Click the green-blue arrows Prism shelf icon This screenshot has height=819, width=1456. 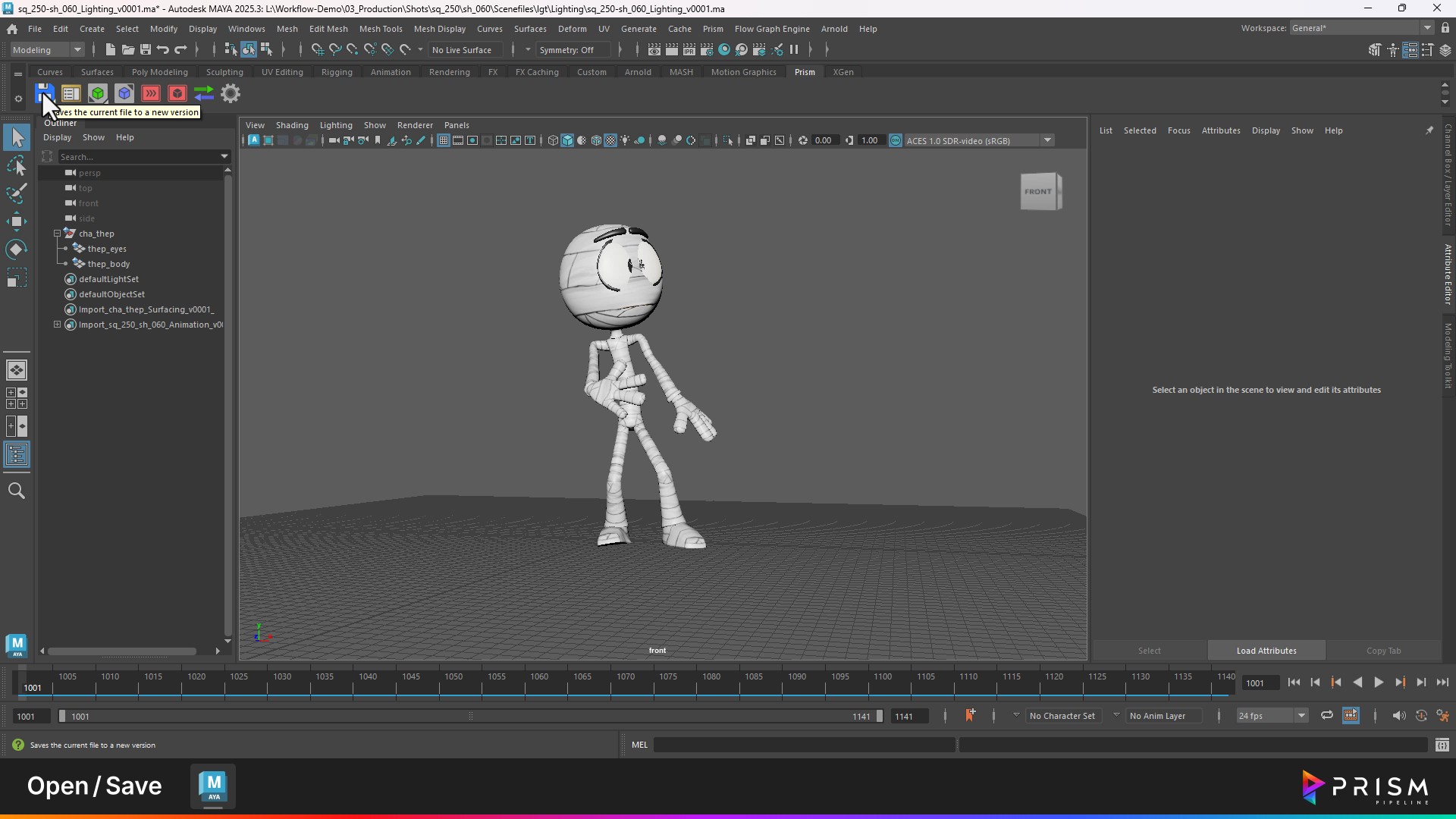tap(204, 93)
